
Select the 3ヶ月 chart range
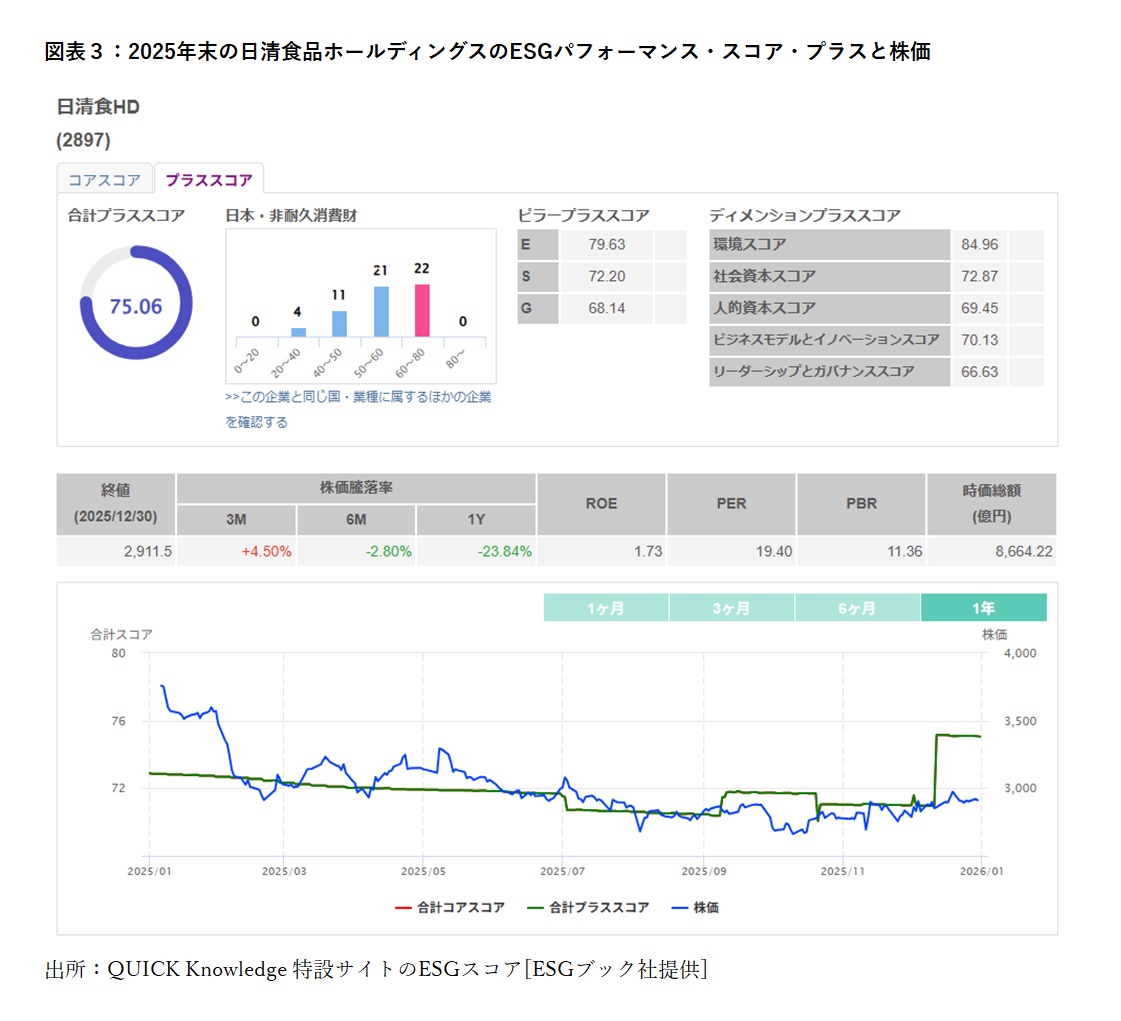[x=731, y=607]
